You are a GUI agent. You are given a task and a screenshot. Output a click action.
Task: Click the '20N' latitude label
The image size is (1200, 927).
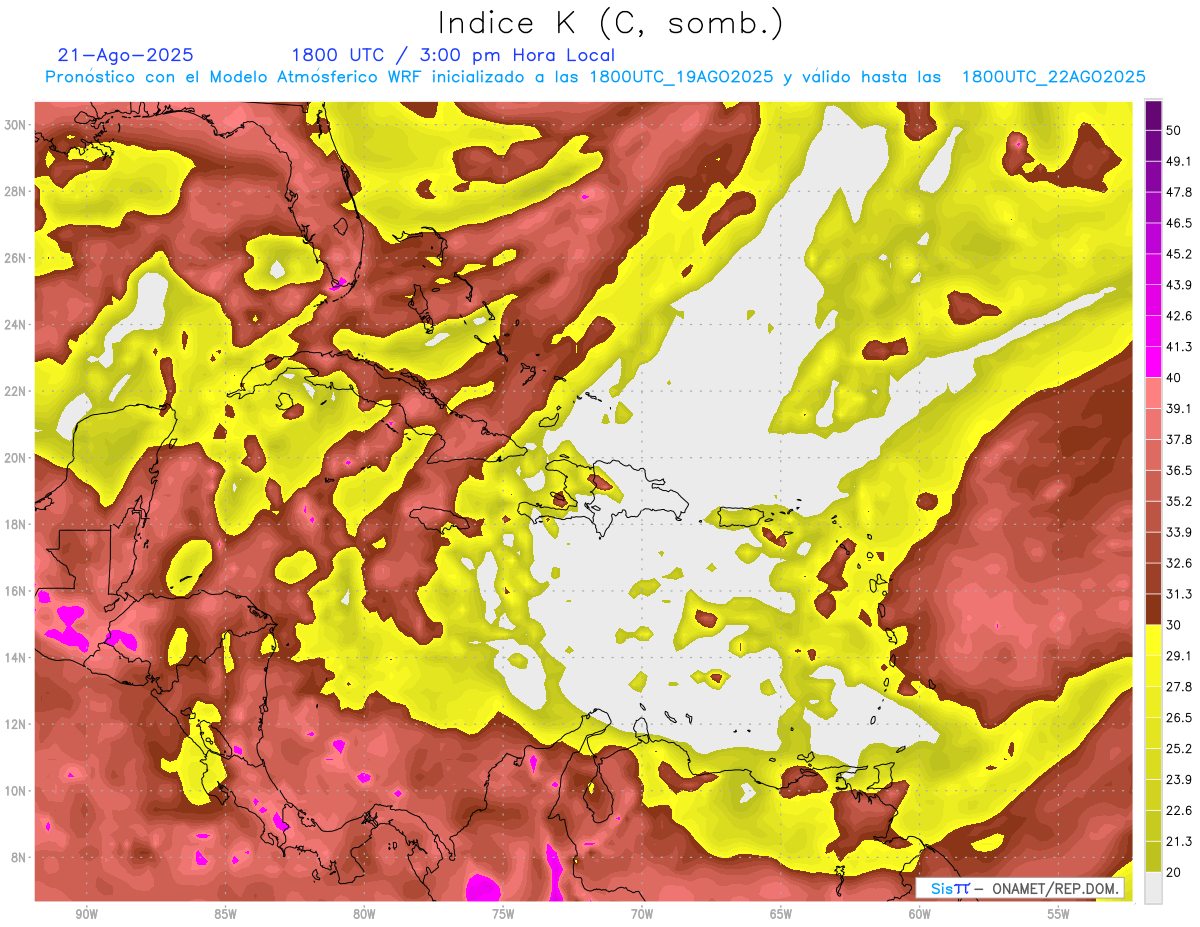(x=15, y=458)
